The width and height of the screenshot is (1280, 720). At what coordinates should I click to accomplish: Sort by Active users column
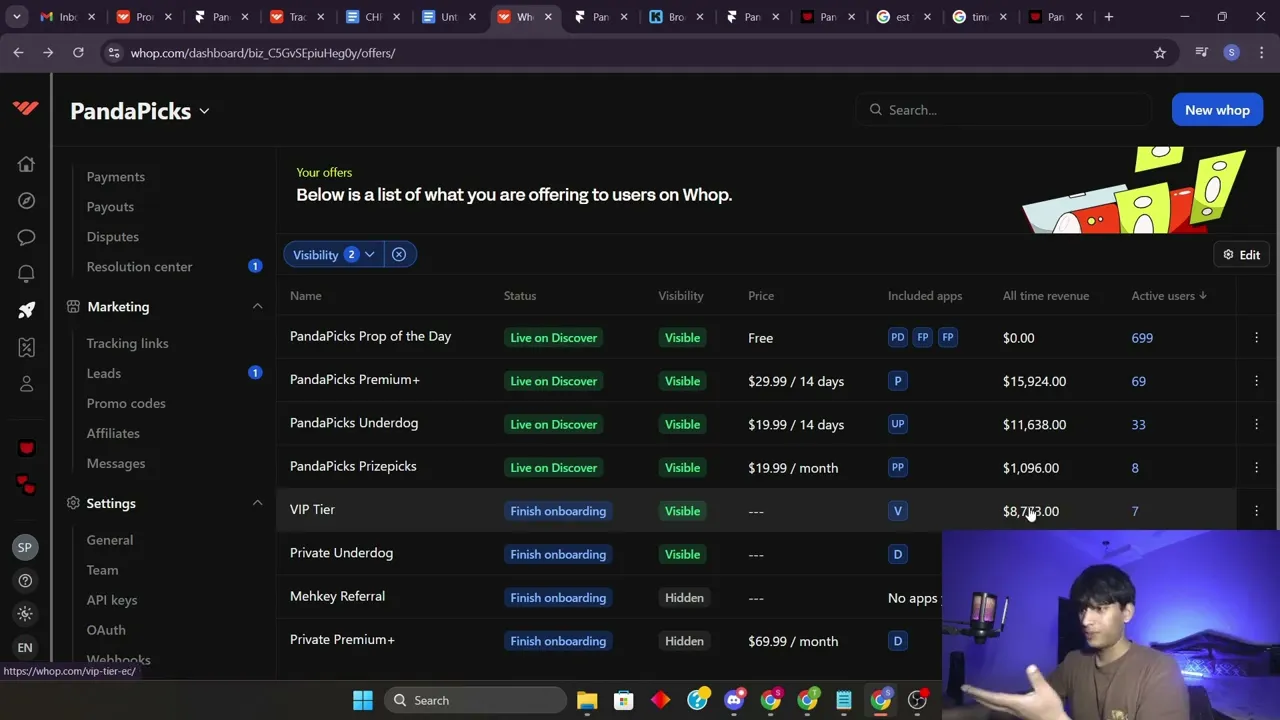point(1168,296)
